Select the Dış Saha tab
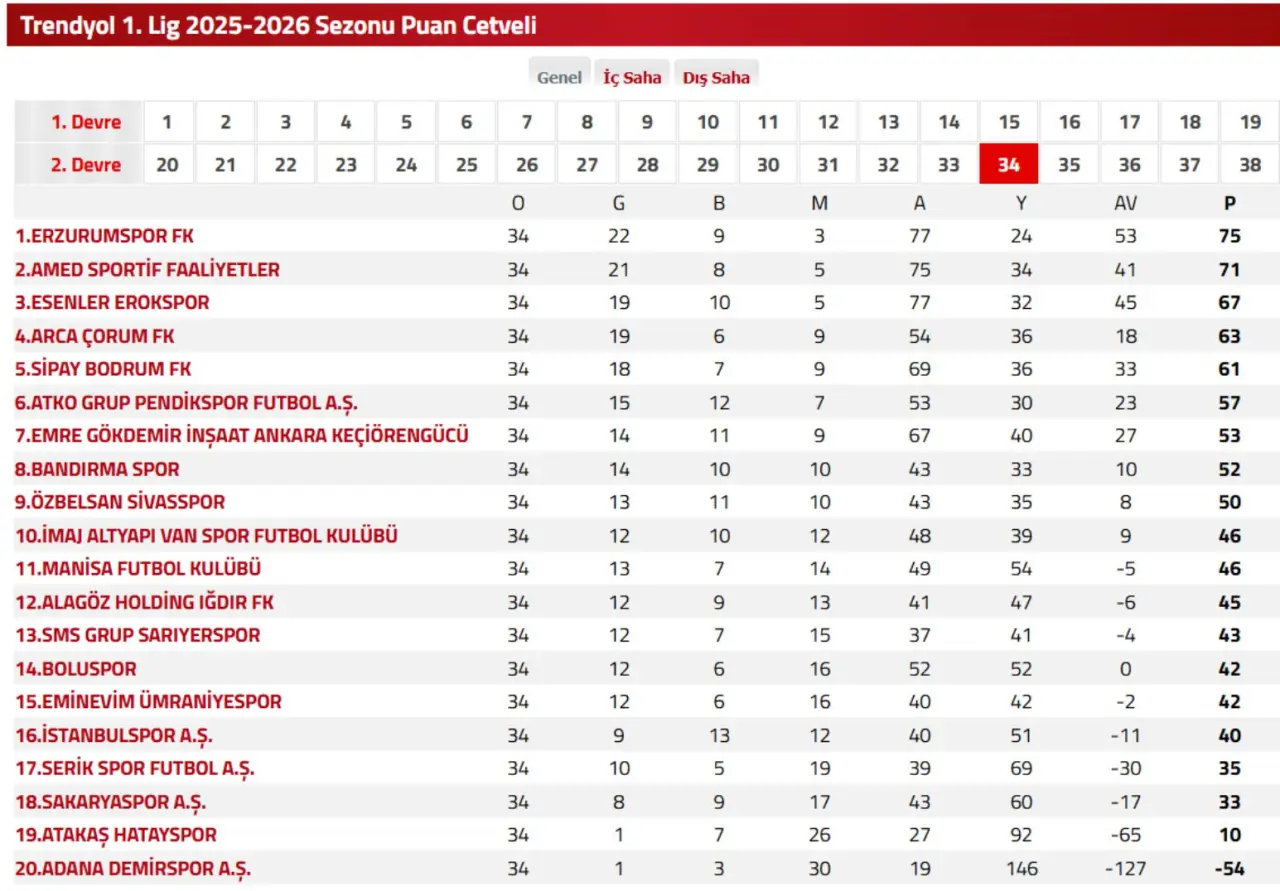This screenshot has height=891, width=1280. (716, 77)
